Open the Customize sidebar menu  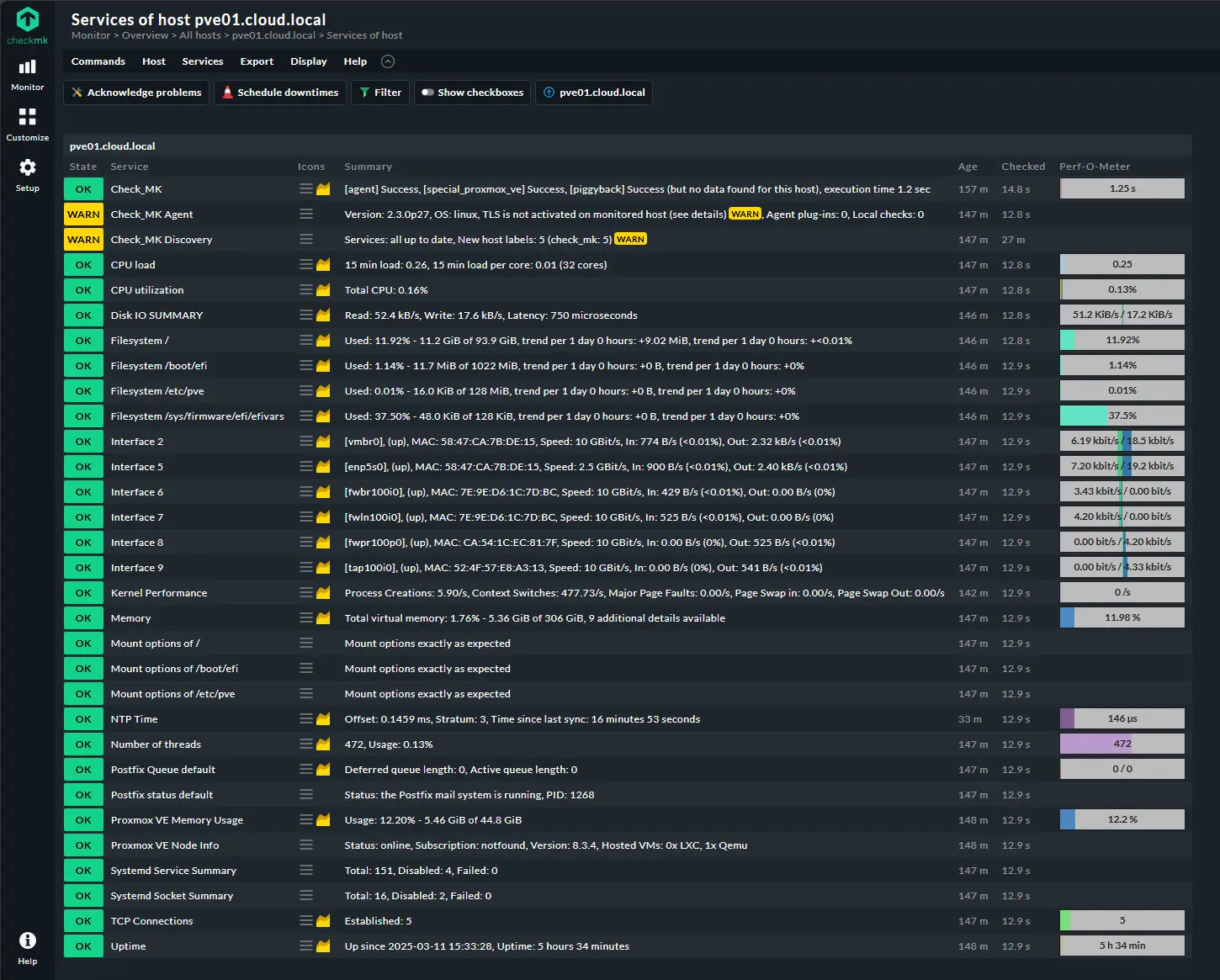click(x=28, y=124)
